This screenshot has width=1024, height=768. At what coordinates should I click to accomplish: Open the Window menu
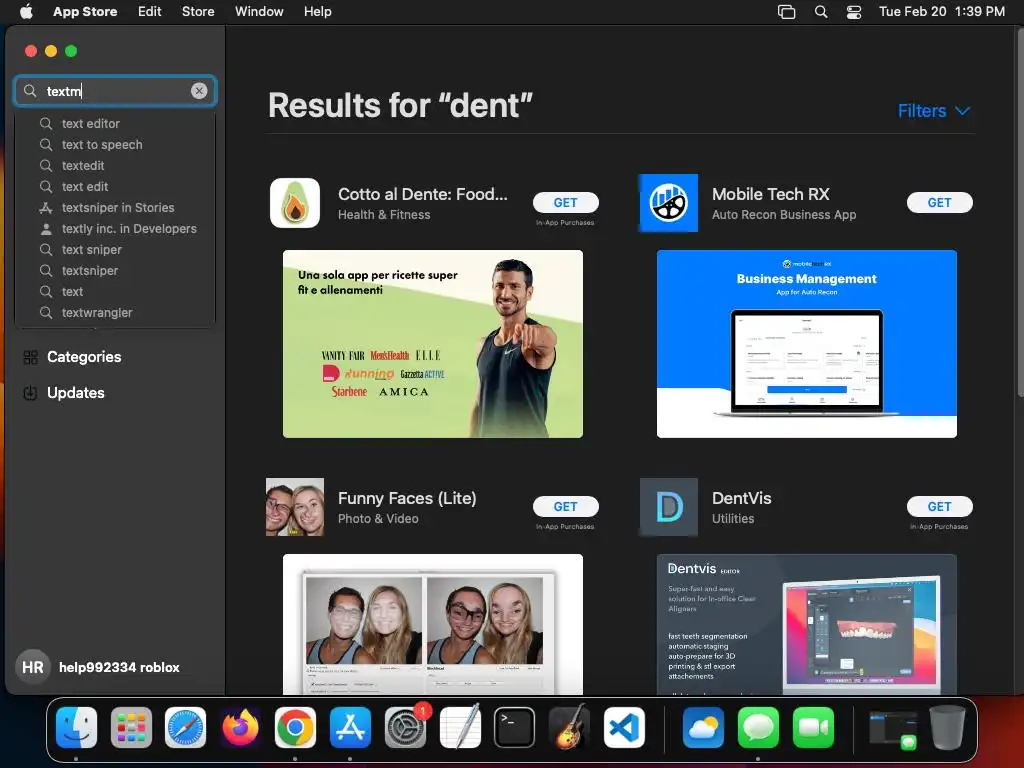(259, 12)
